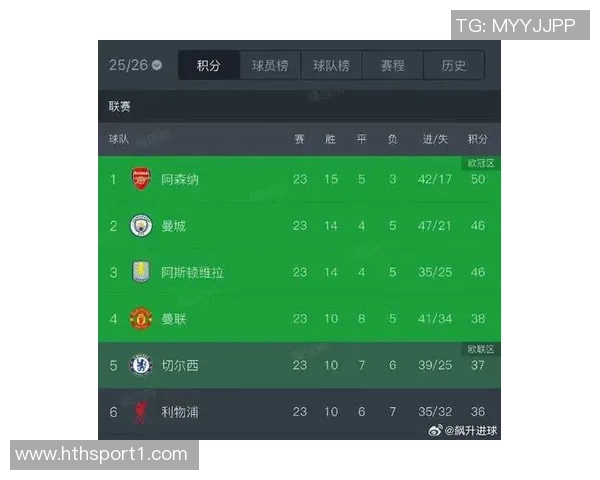Click the Aston Villa crest icon

[x=141, y=272]
